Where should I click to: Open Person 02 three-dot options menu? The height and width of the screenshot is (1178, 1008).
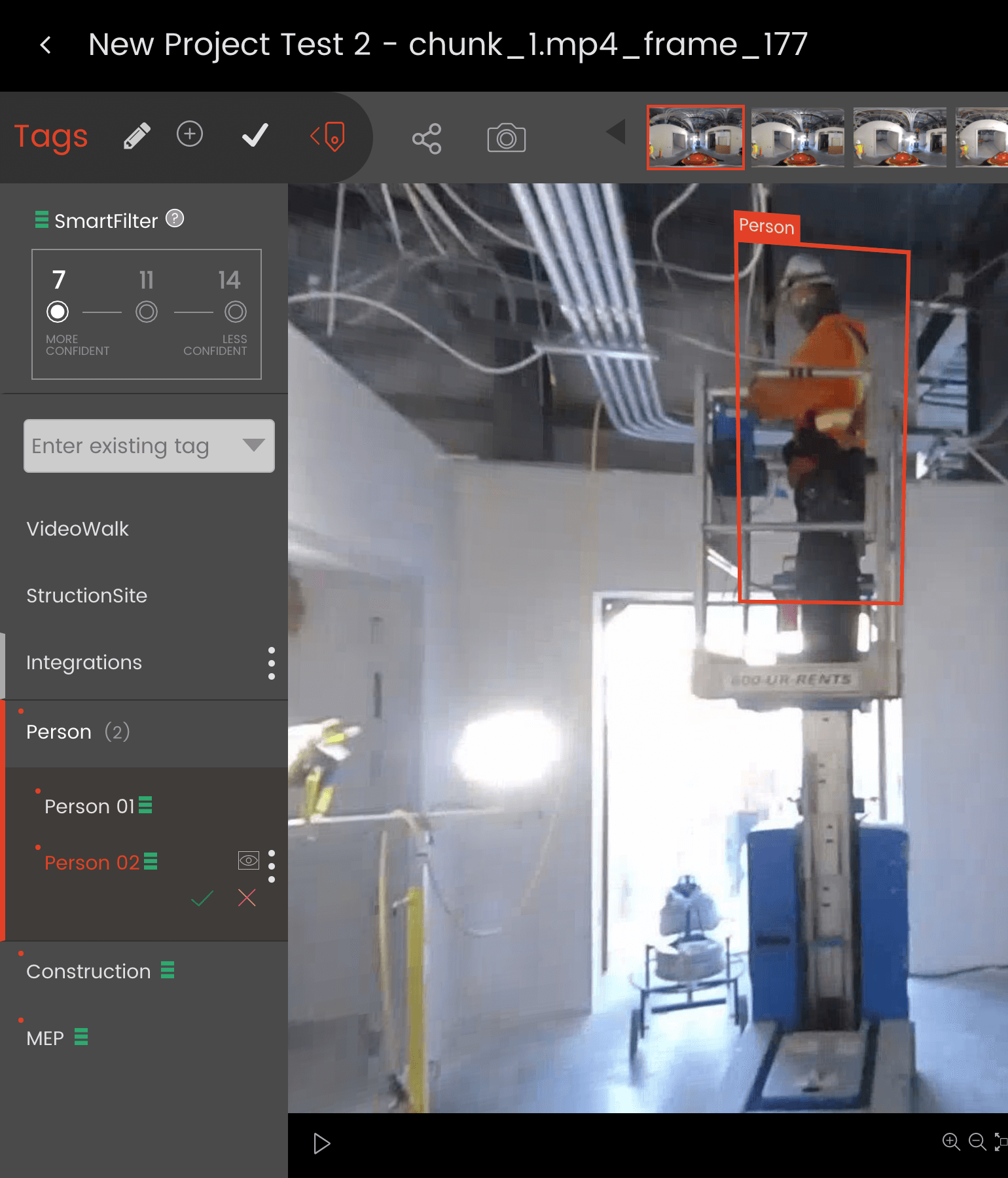tap(272, 866)
